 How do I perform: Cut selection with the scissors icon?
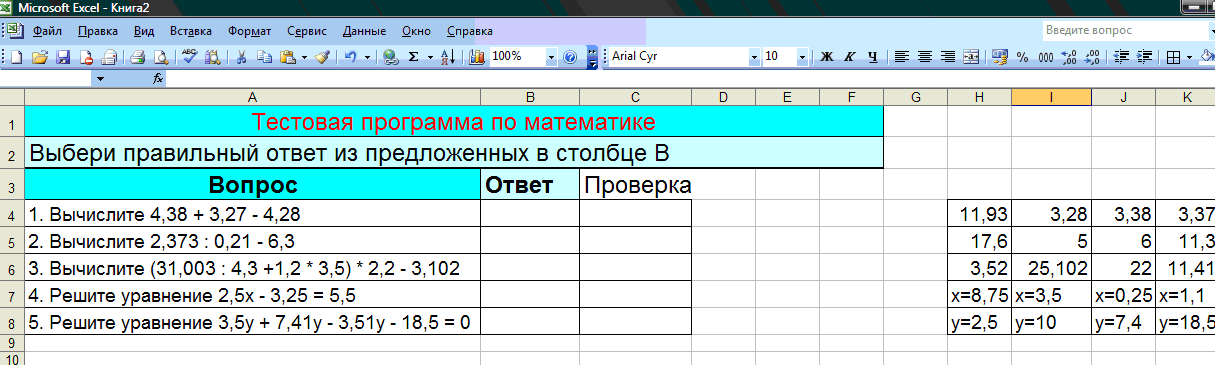point(241,57)
